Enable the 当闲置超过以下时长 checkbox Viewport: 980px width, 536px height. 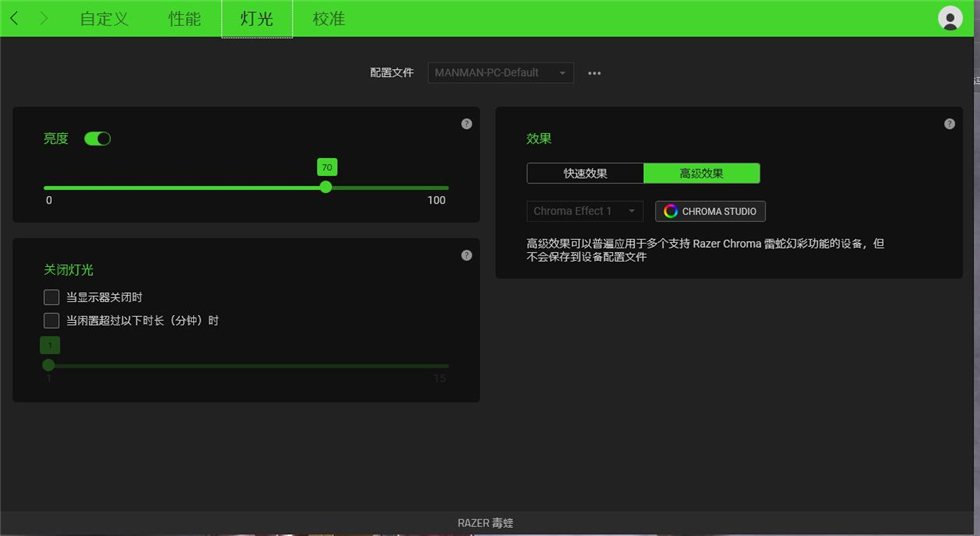click(51, 320)
